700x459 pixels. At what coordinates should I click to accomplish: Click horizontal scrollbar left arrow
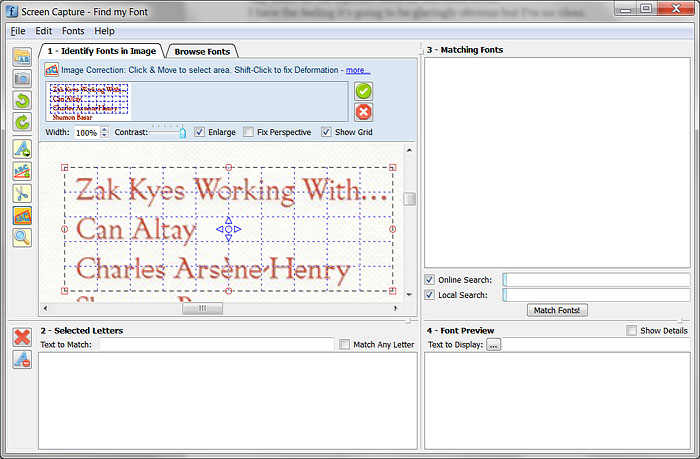coord(45,308)
